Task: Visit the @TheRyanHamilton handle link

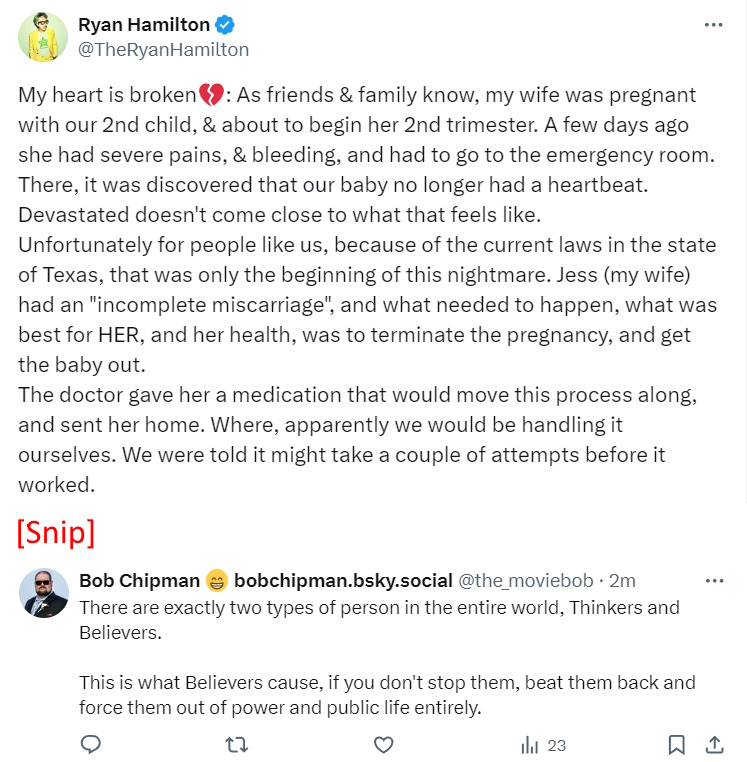Action: pos(163,49)
